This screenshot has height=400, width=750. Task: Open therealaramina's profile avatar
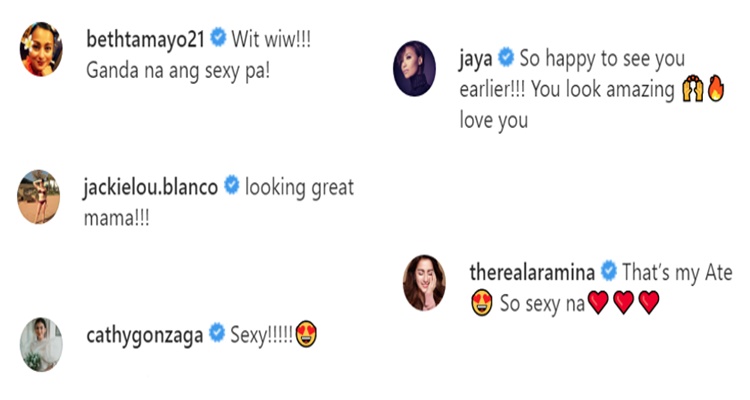[425, 280]
